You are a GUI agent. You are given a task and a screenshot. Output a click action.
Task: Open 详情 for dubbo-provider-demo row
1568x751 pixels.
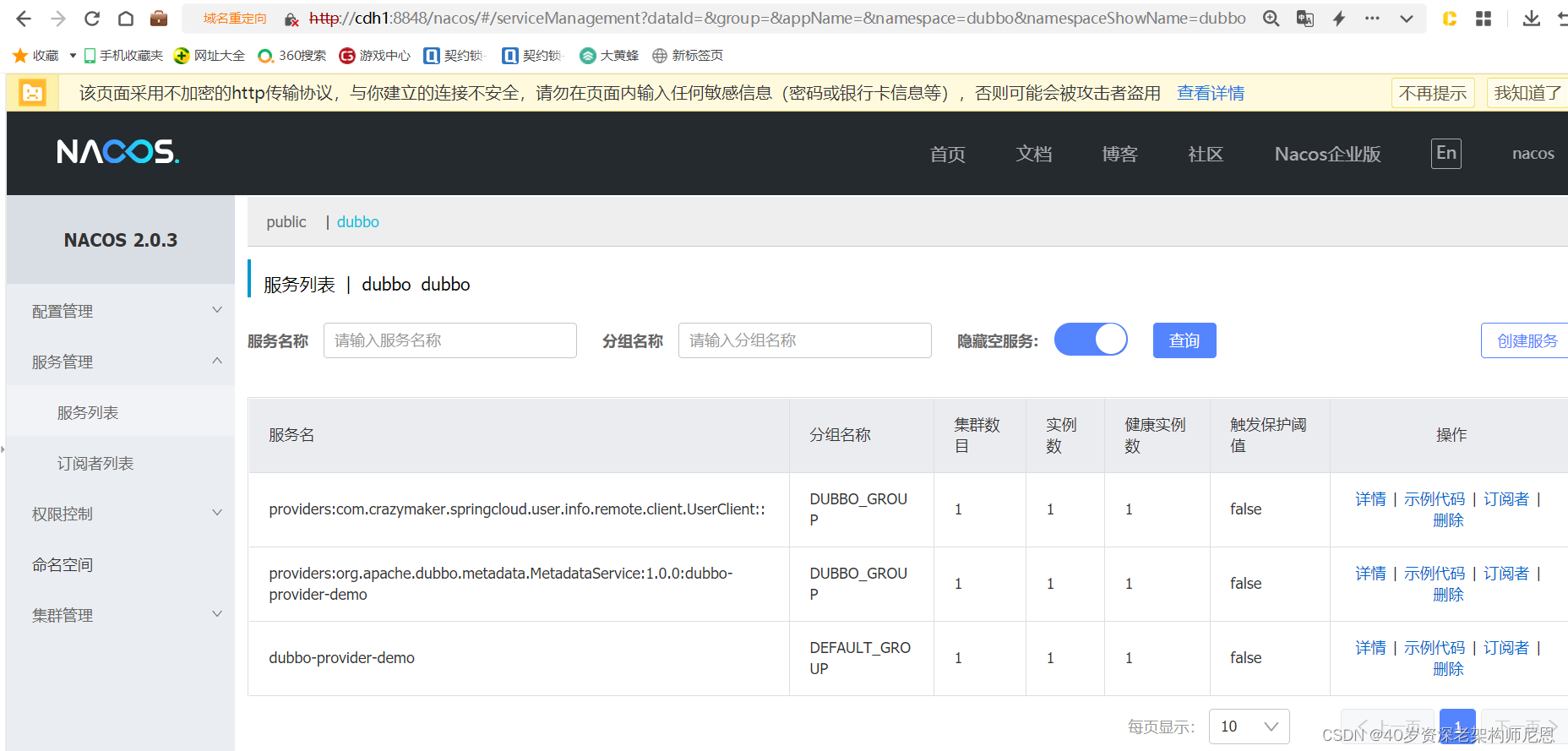[x=1370, y=648]
